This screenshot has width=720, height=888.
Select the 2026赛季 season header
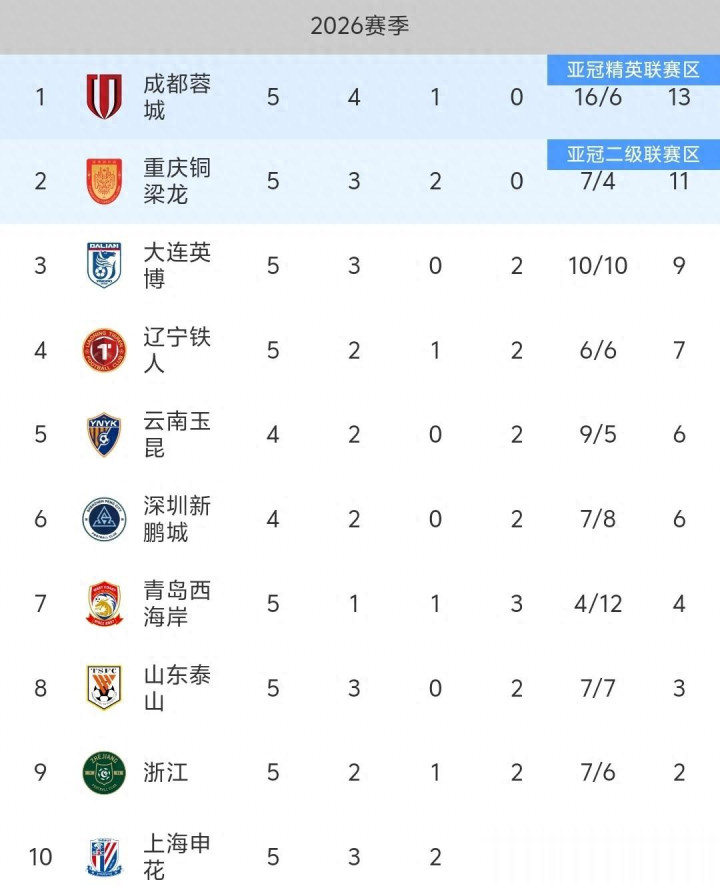[360, 27]
